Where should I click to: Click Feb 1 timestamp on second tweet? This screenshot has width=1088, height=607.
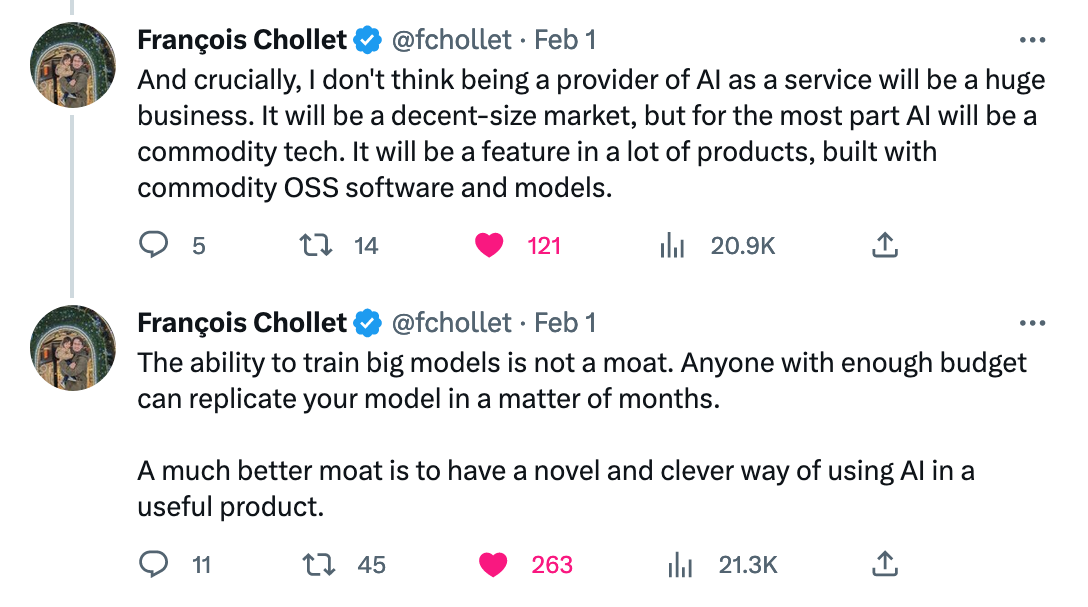click(x=565, y=323)
